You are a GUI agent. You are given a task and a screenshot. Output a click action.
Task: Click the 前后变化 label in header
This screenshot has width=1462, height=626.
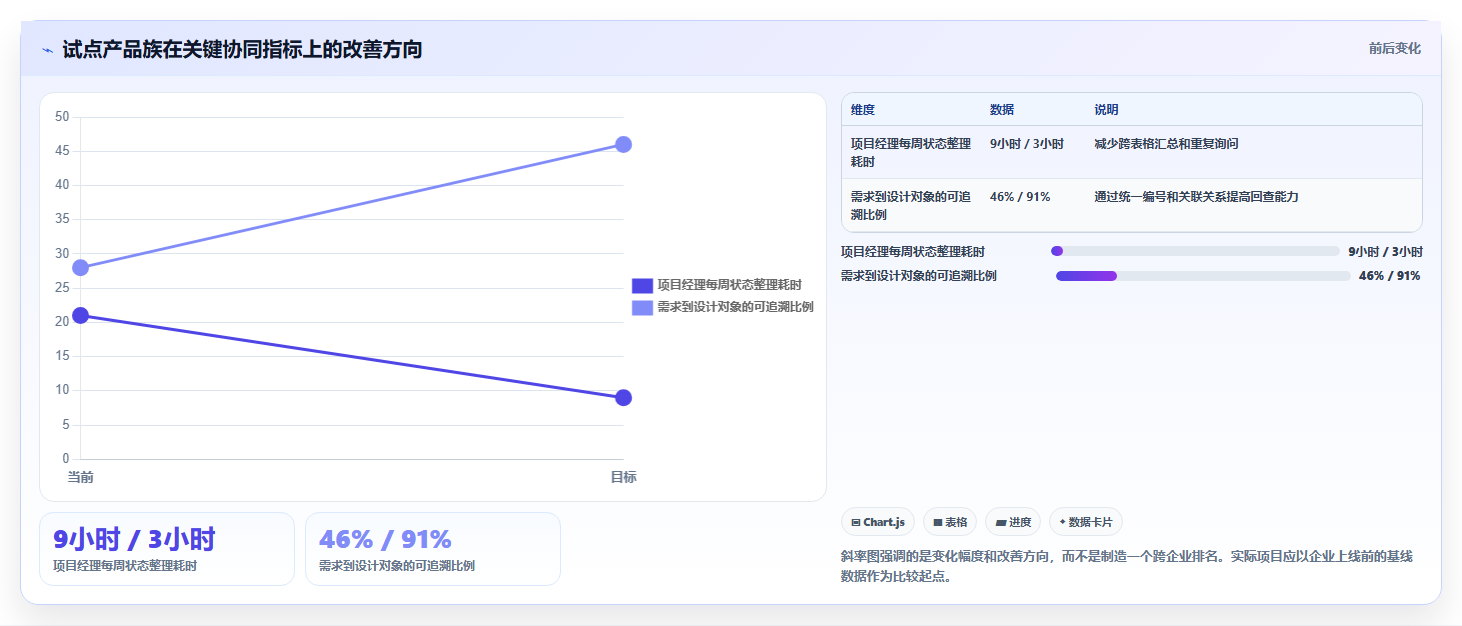click(x=1394, y=49)
